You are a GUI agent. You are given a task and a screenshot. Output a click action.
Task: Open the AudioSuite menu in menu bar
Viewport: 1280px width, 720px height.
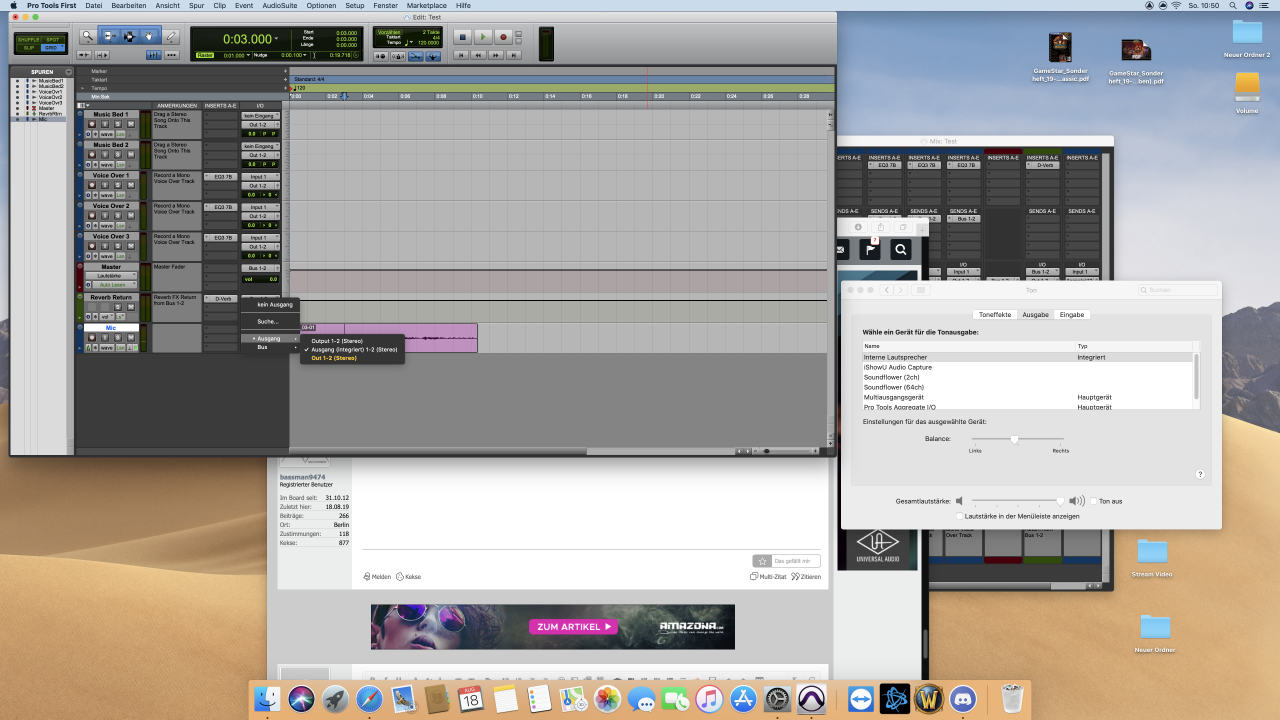pyautogui.click(x=278, y=5)
